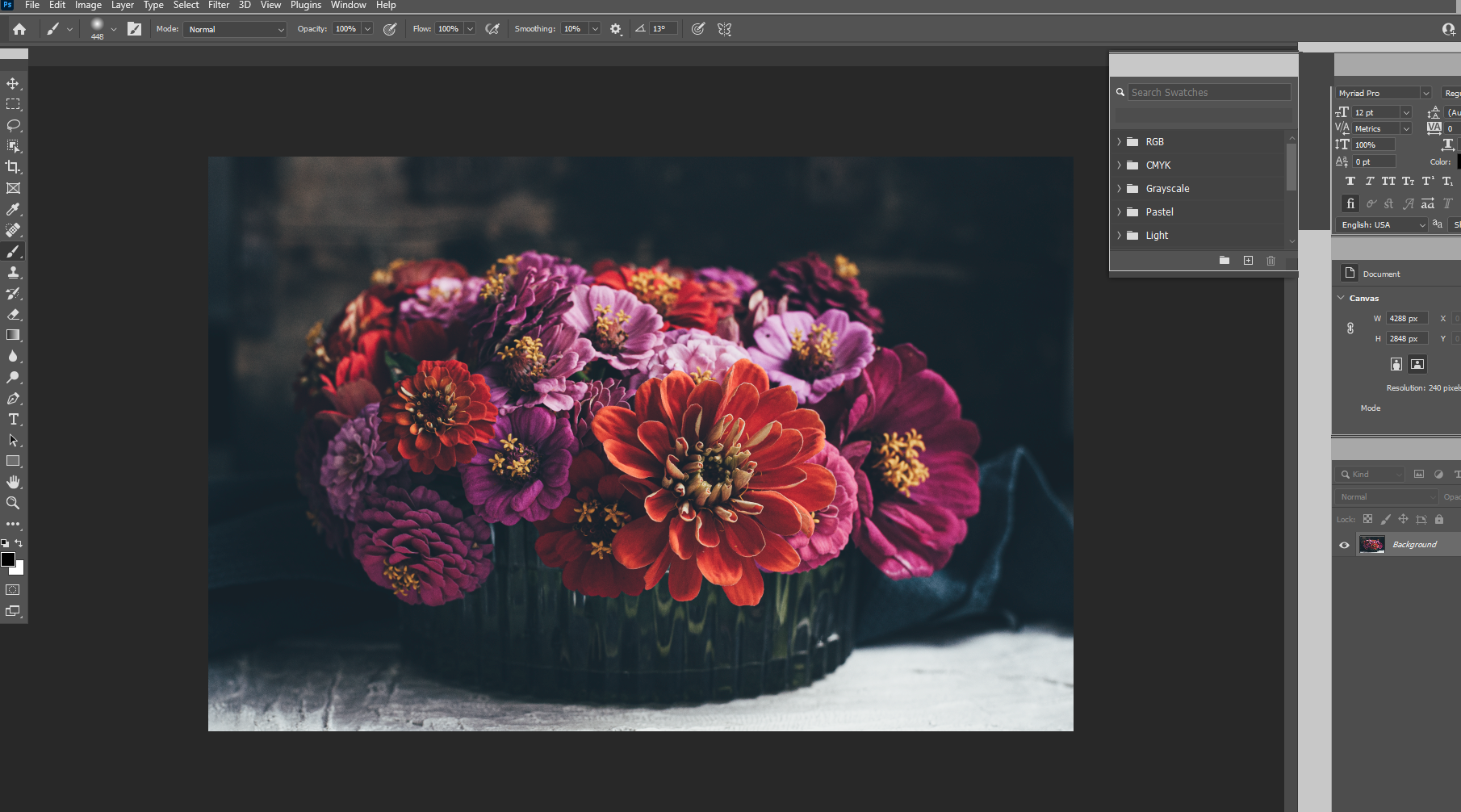This screenshot has width=1461, height=812.
Task: Select the Eraser tool
Action: (13, 314)
